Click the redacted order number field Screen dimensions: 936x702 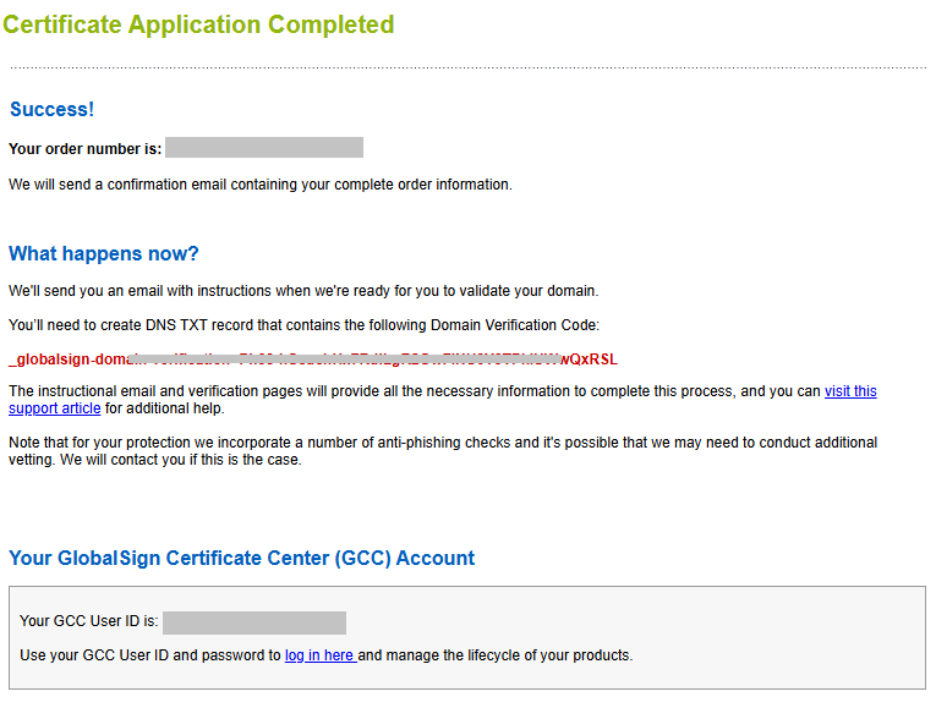264,148
